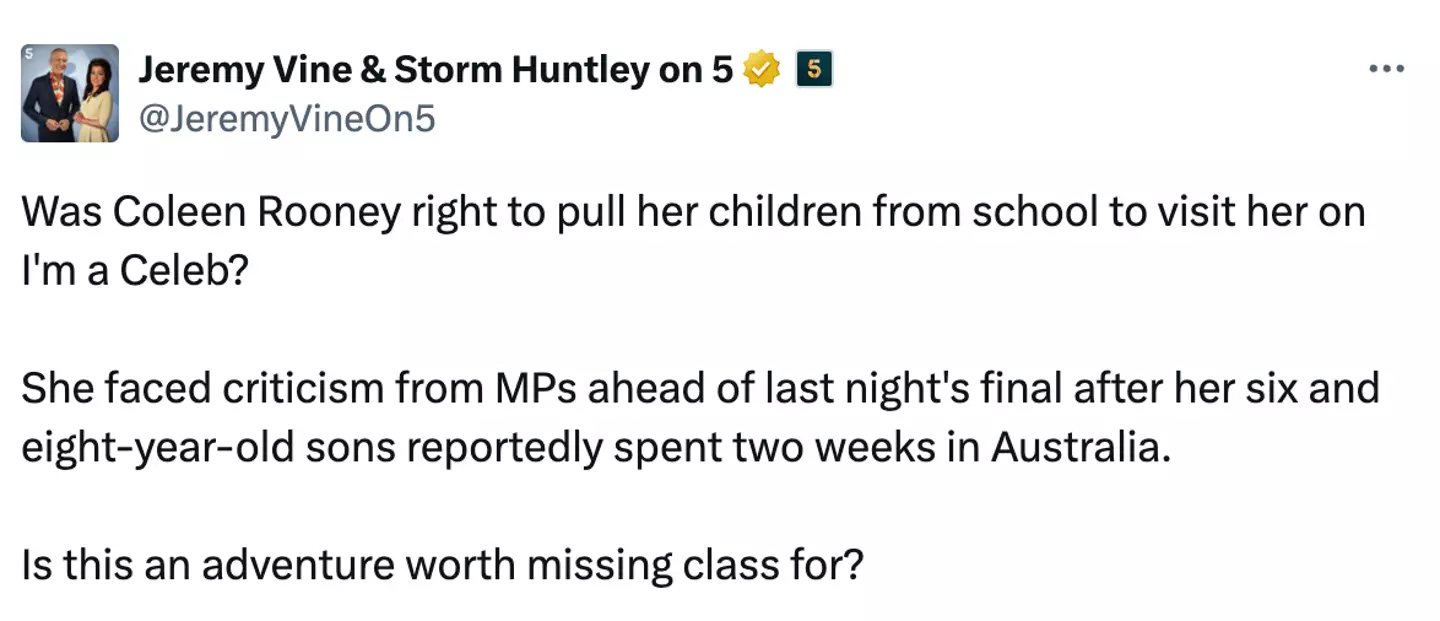Click the gold verified checkmark badge

tap(763, 70)
